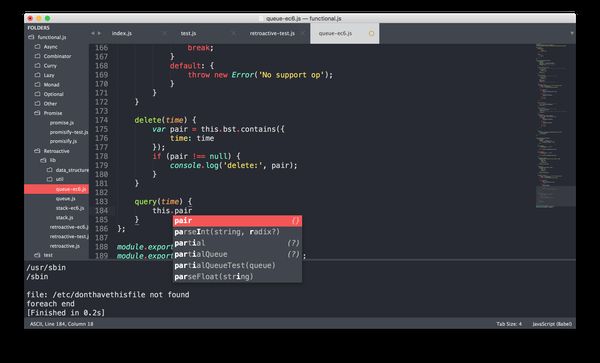Click the highlighted viewport region in minimap
The width and height of the screenshot is (600, 363).
pos(555,197)
